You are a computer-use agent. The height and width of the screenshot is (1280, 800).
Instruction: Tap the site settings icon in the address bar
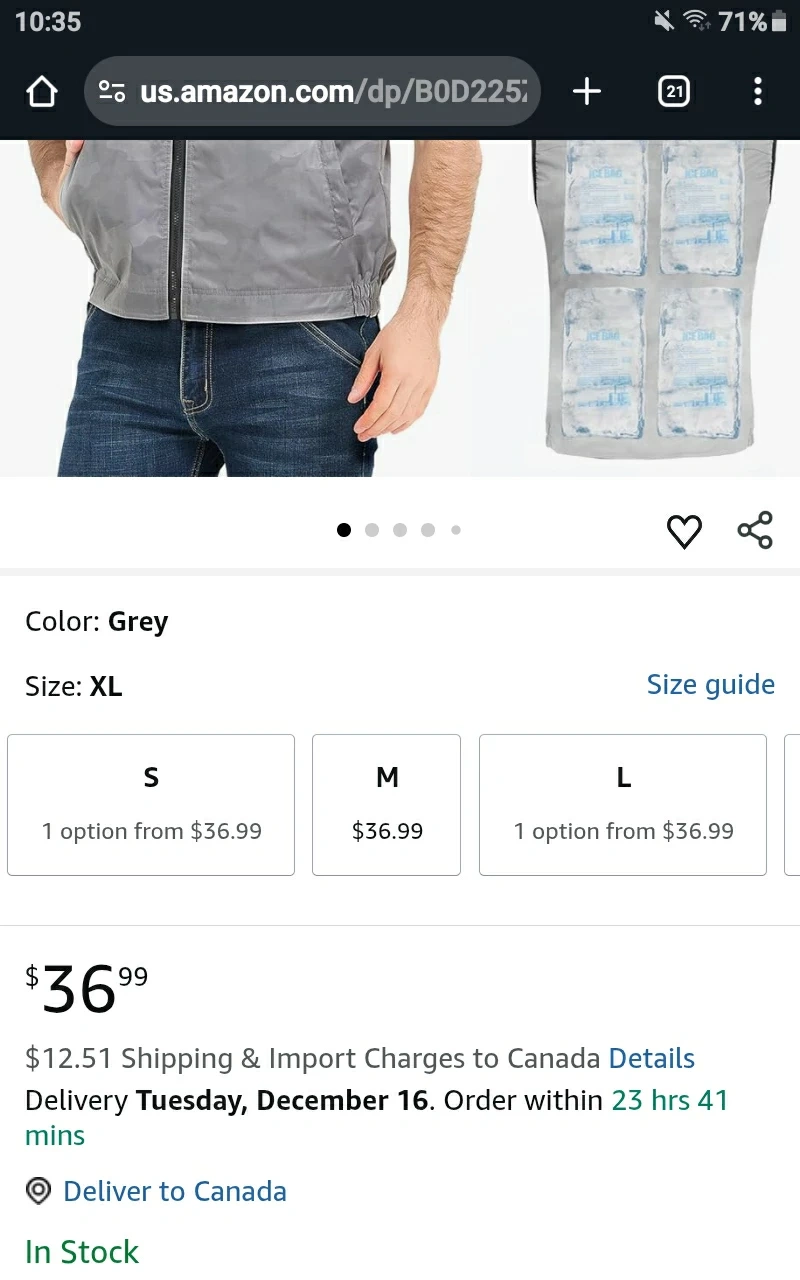point(112,92)
